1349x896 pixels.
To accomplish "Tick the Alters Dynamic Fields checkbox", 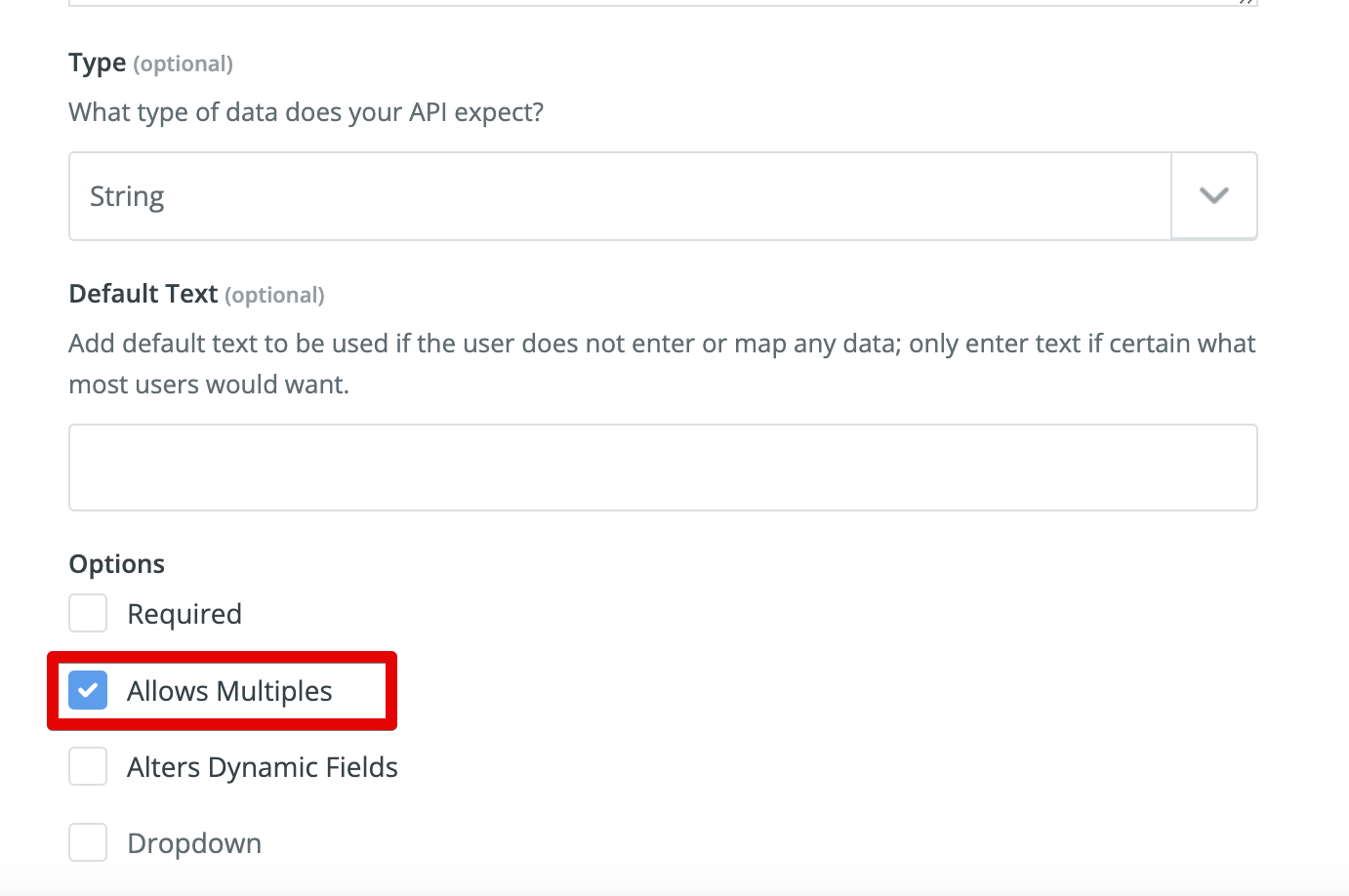I will (x=88, y=766).
